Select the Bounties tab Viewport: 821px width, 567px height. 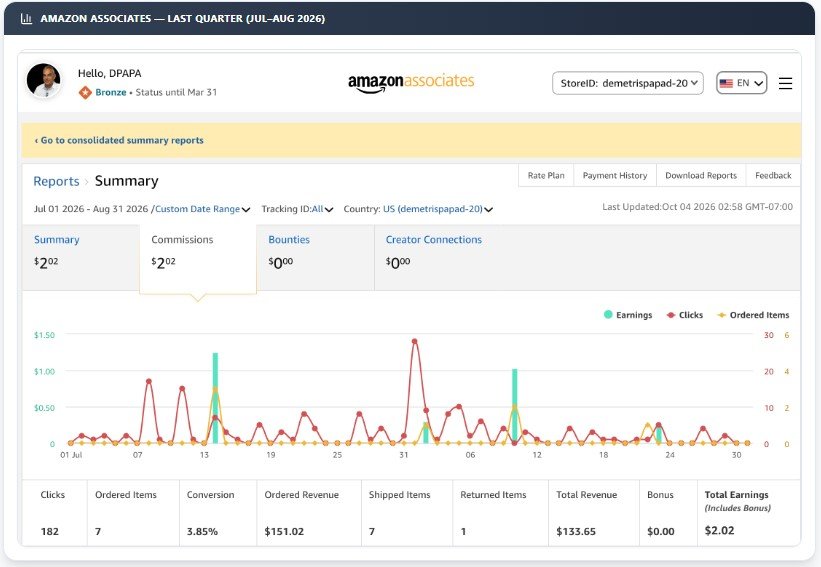pyautogui.click(x=315, y=257)
